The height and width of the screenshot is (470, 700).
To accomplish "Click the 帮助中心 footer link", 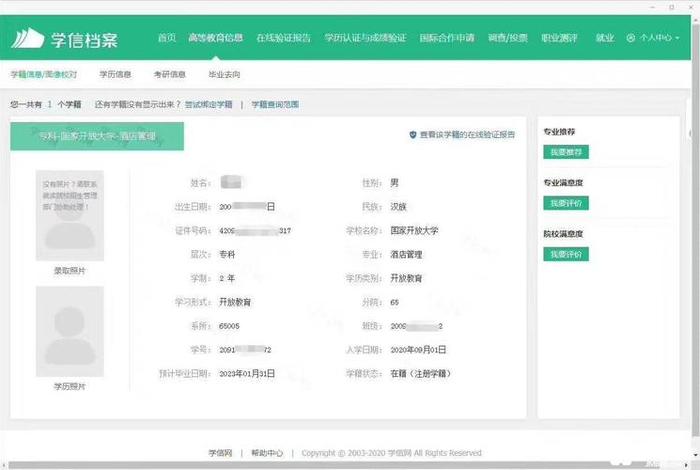I will [x=267, y=453].
